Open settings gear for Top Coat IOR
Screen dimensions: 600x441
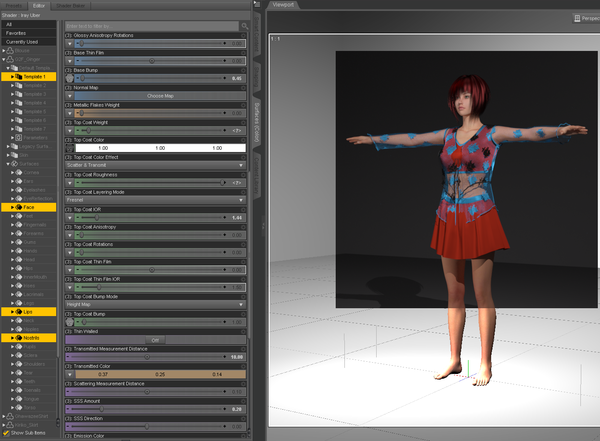(x=243, y=209)
